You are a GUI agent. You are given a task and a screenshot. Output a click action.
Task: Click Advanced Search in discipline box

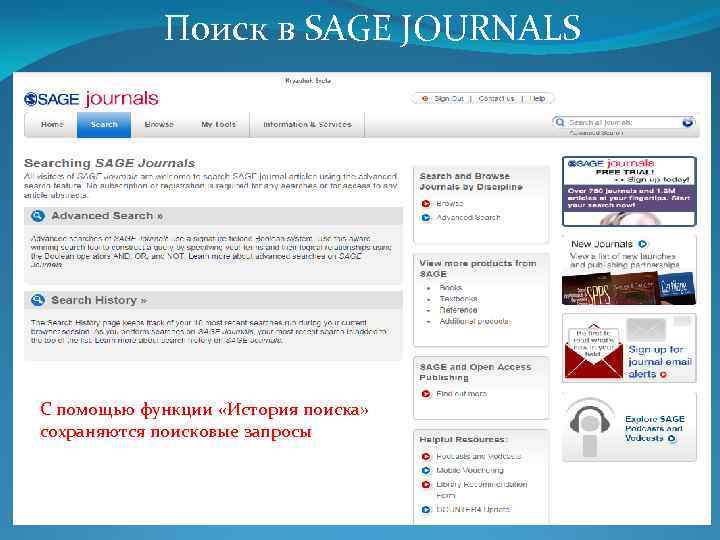pyautogui.click(x=468, y=218)
